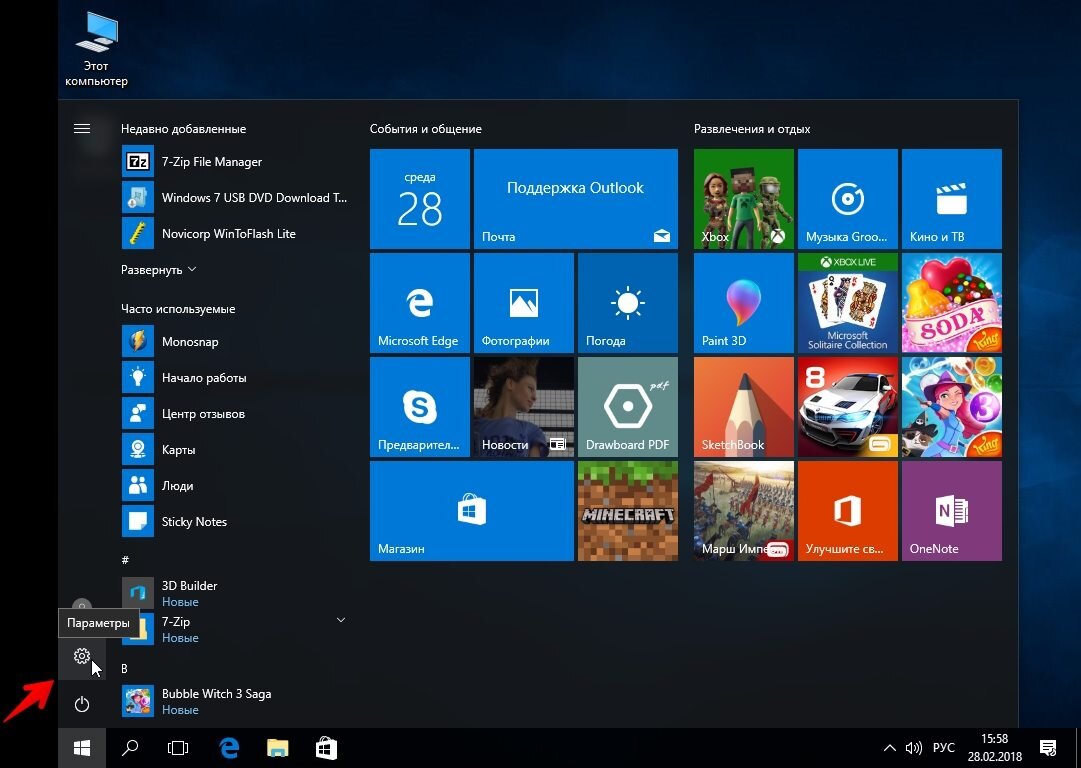The width and height of the screenshot is (1081, 768).
Task: Launch Bubble Witch 3 Saga from list
Action: pos(234,701)
